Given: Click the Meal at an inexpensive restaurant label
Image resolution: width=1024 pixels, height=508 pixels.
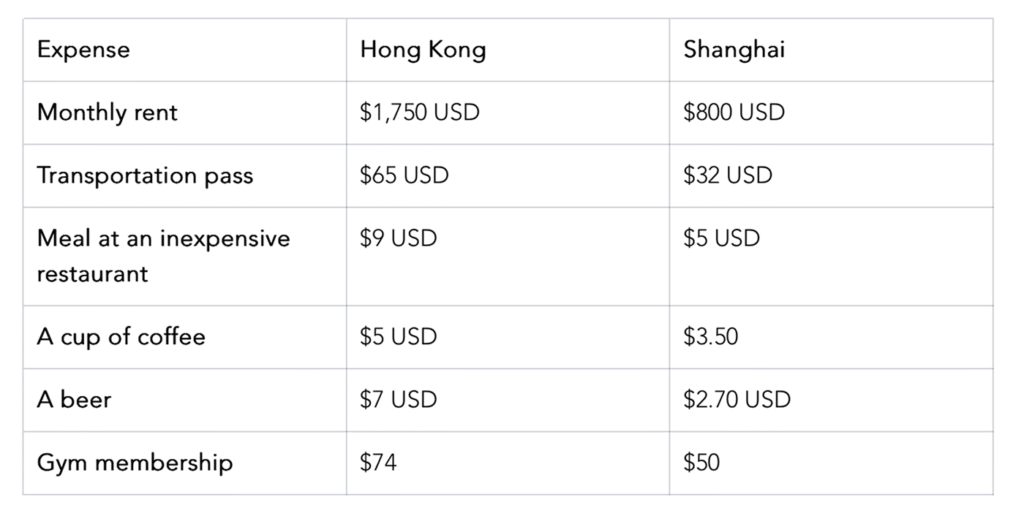Looking at the screenshot, I should point(163,256).
